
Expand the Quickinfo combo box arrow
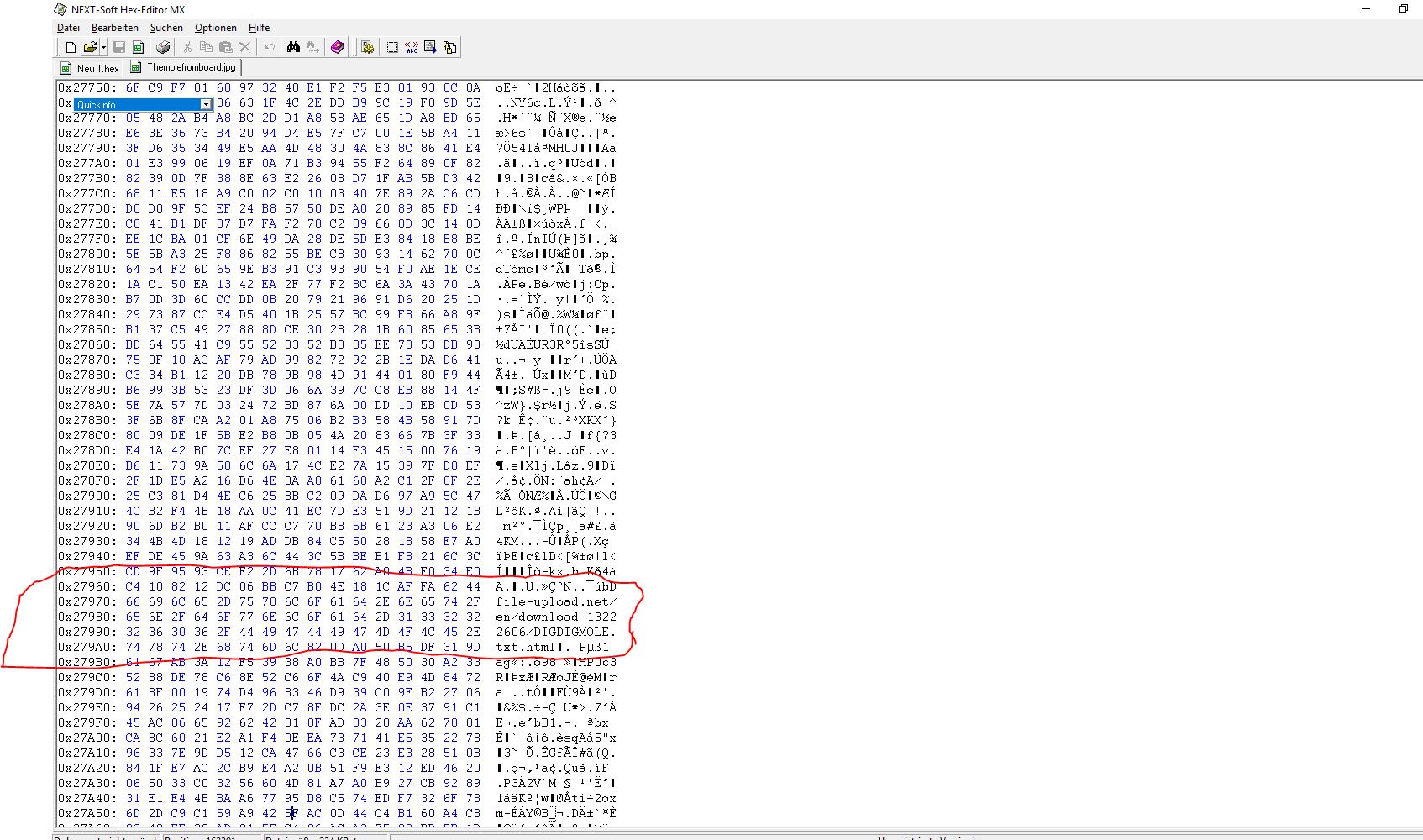coord(206,104)
